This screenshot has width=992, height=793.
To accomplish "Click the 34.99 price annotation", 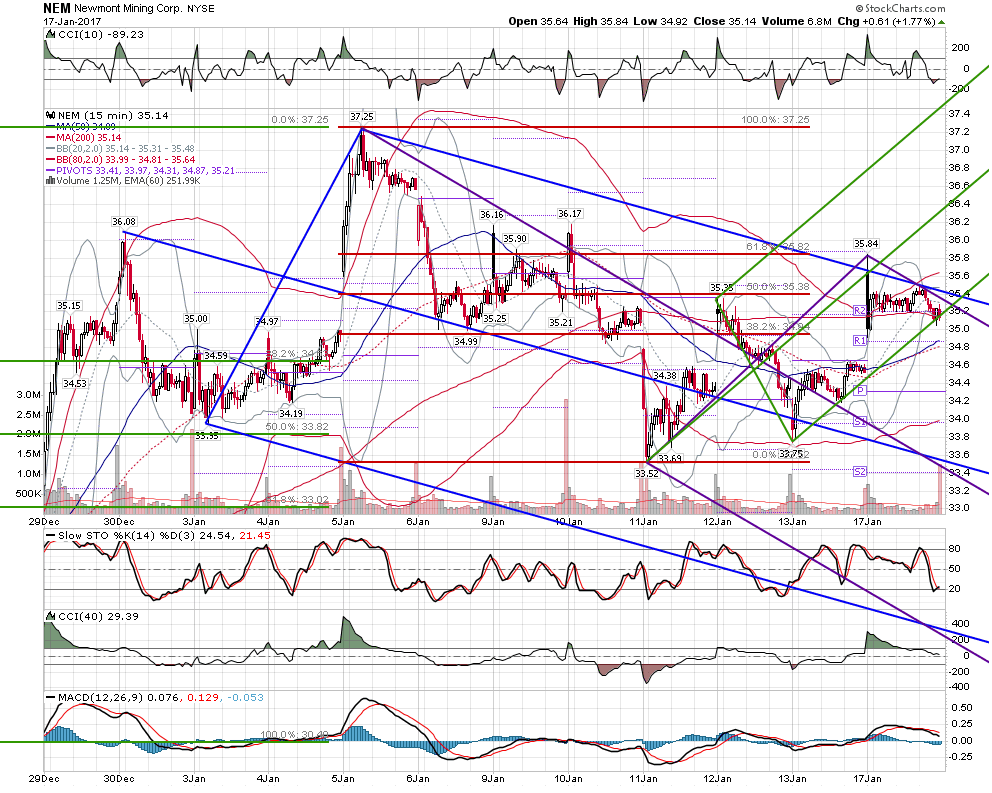I will [466, 341].
